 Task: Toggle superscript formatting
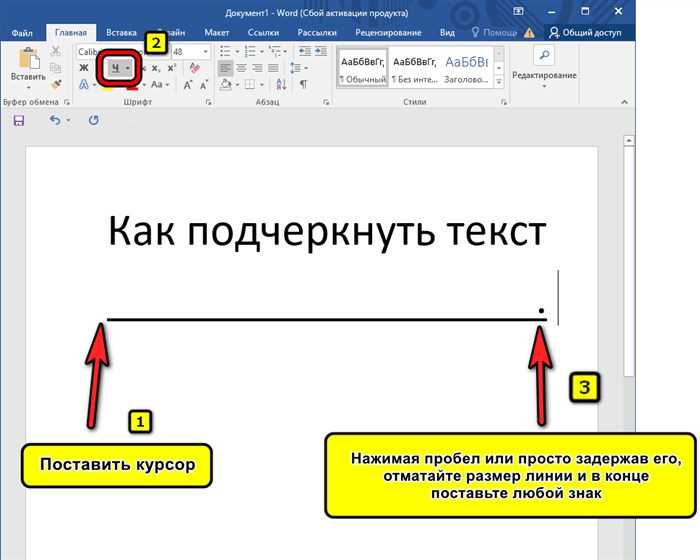point(171,68)
